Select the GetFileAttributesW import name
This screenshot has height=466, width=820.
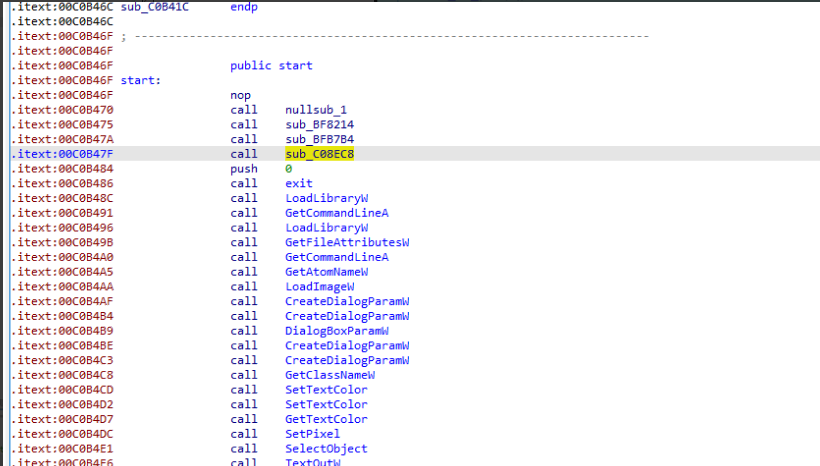349,242
